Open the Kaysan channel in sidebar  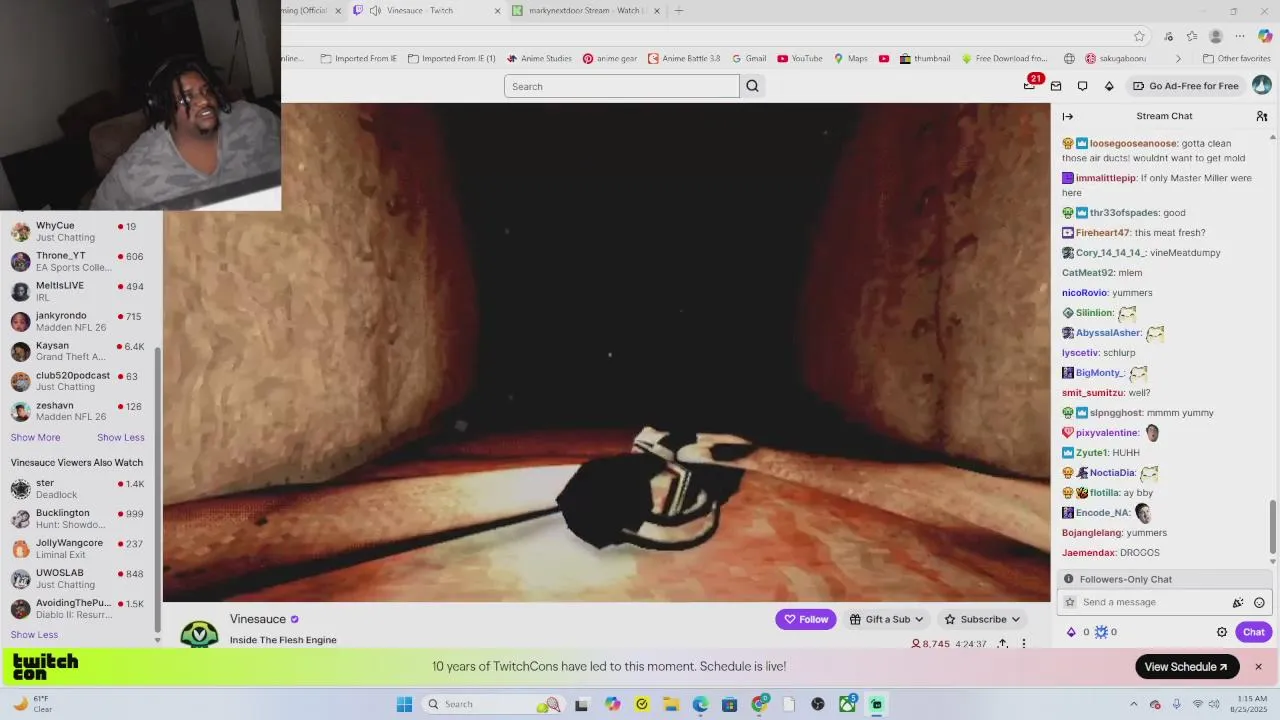pyautogui.click(x=79, y=351)
